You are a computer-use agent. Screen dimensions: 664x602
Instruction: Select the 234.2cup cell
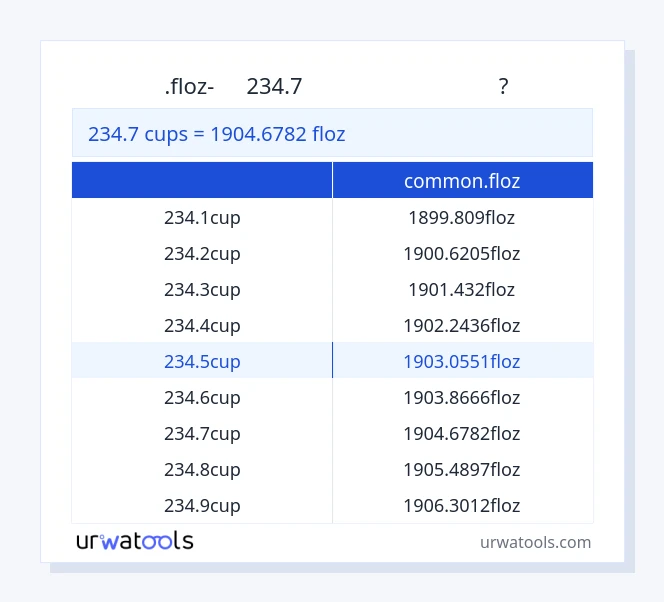(x=202, y=253)
